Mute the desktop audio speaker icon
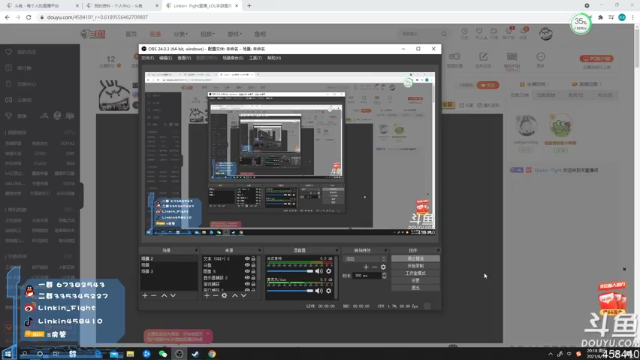Image resolution: width=640 pixels, height=360 pixels. pyautogui.click(x=319, y=271)
